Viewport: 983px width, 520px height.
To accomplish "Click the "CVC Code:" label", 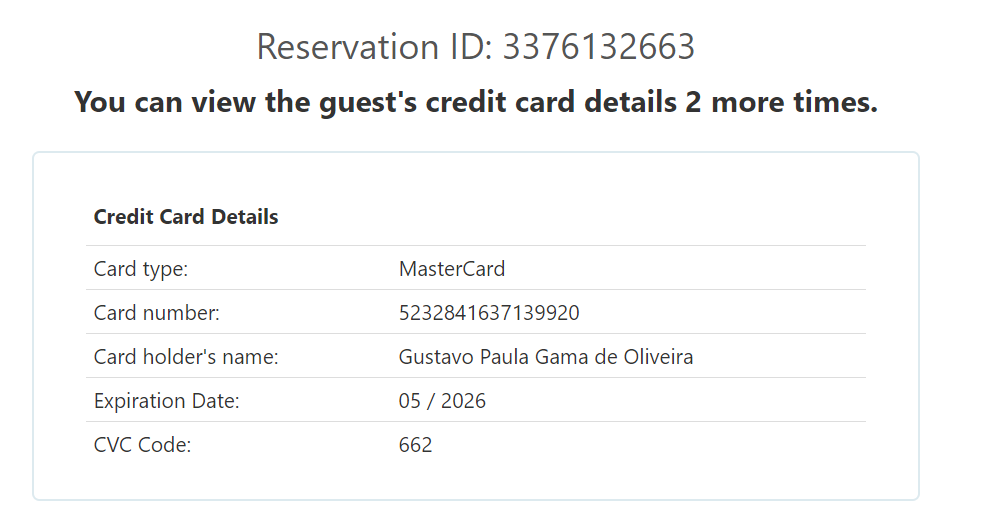I will coord(142,445).
